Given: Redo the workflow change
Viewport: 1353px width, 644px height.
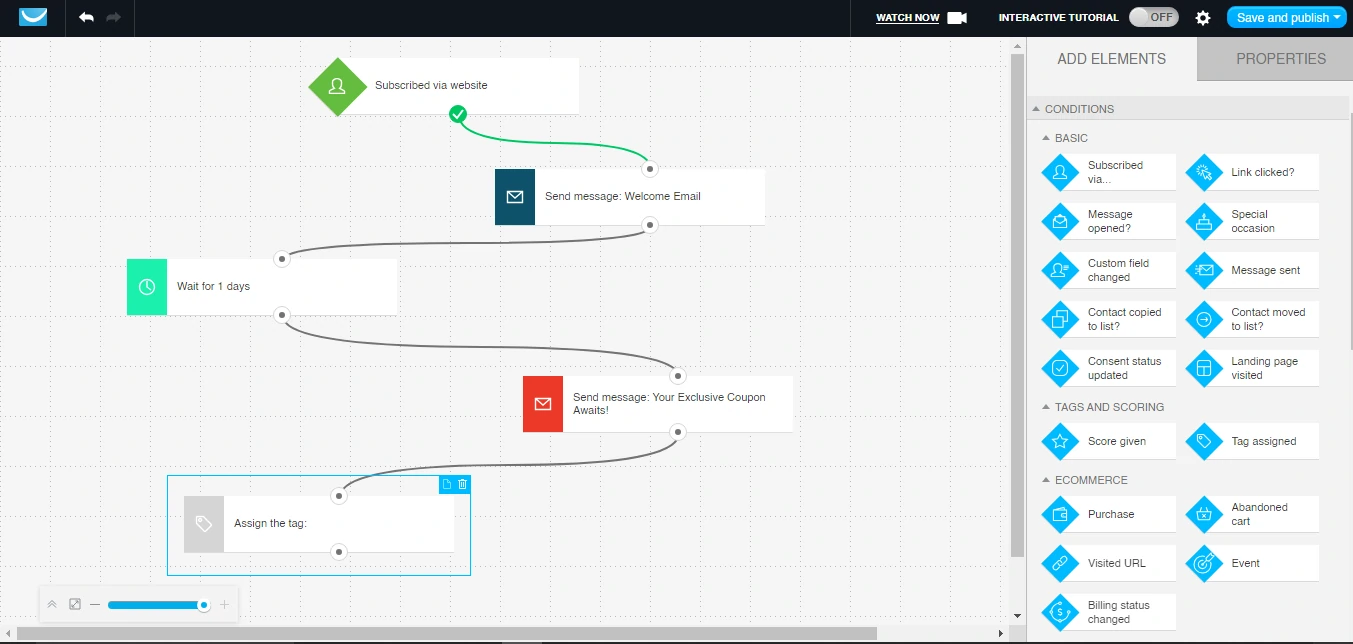Looking at the screenshot, I should pos(113,18).
